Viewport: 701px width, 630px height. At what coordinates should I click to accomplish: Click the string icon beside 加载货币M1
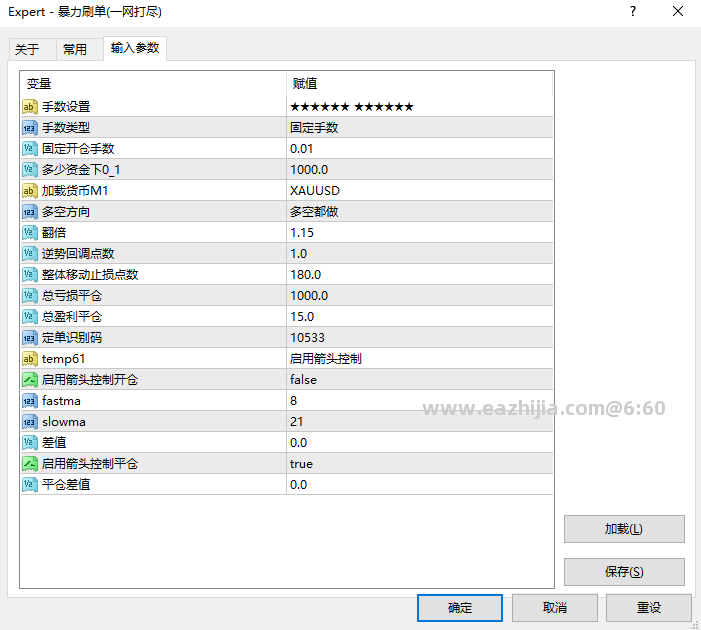point(30,191)
